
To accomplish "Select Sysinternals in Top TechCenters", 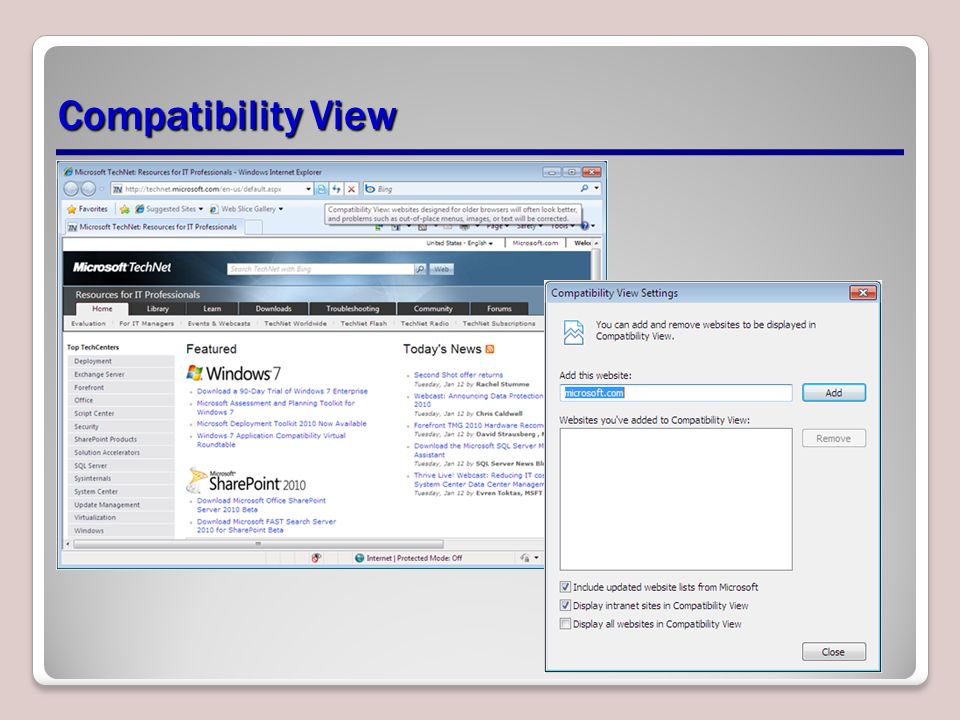I will point(120,478).
